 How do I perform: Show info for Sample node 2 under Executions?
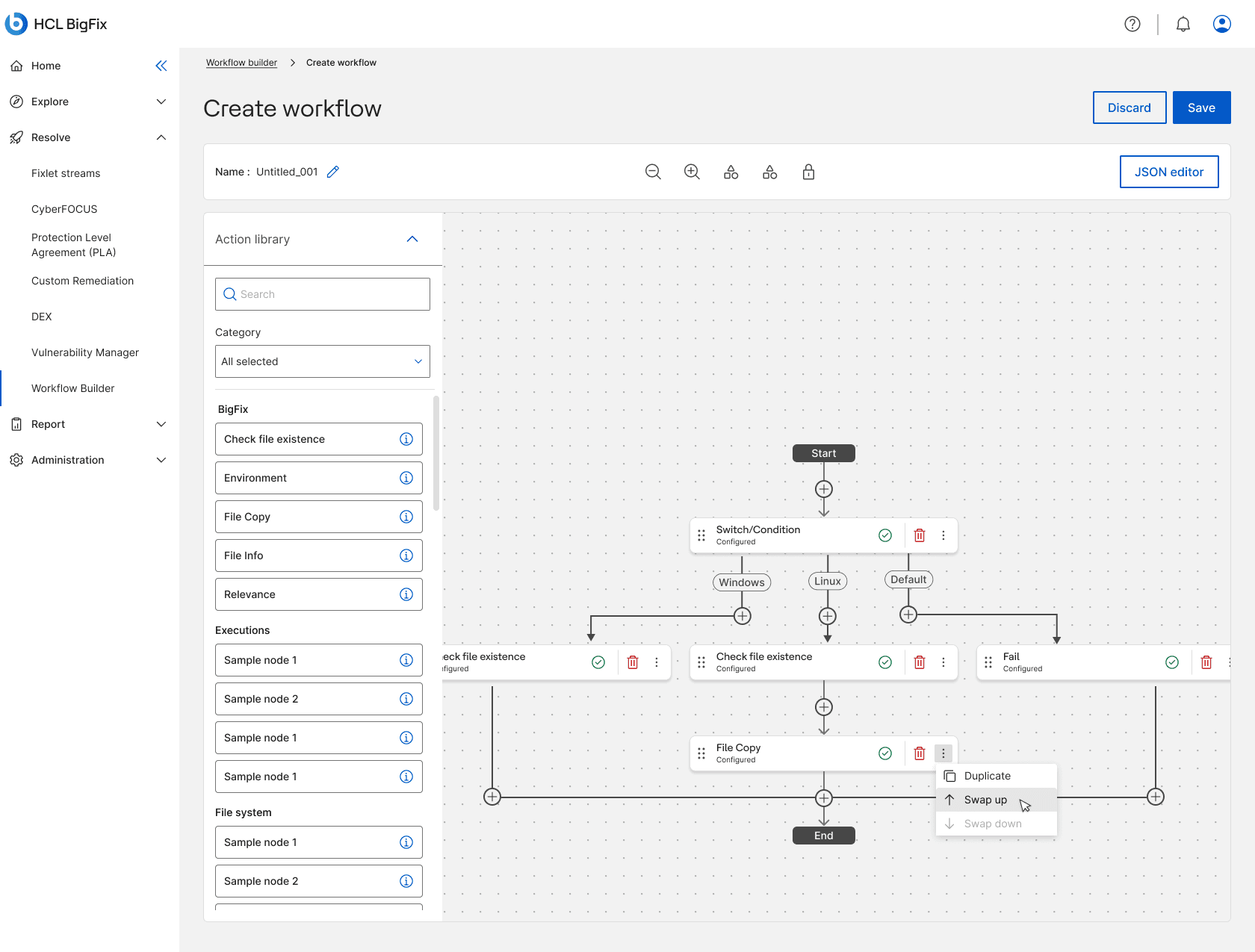pyautogui.click(x=406, y=699)
